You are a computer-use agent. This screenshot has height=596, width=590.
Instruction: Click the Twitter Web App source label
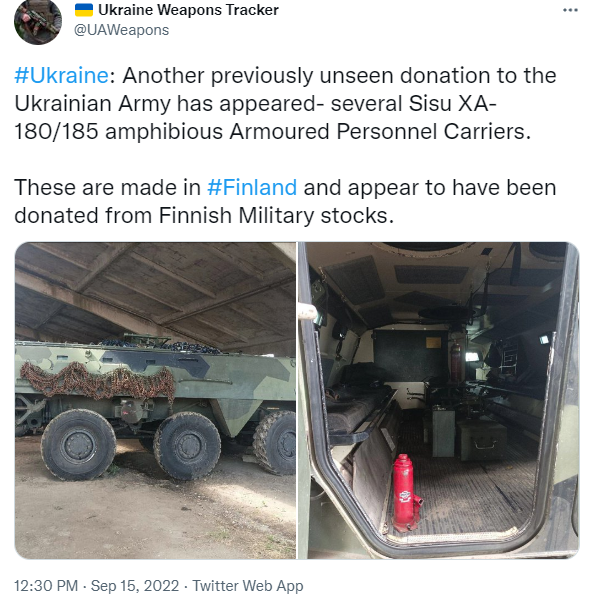pyautogui.click(x=248, y=586)
